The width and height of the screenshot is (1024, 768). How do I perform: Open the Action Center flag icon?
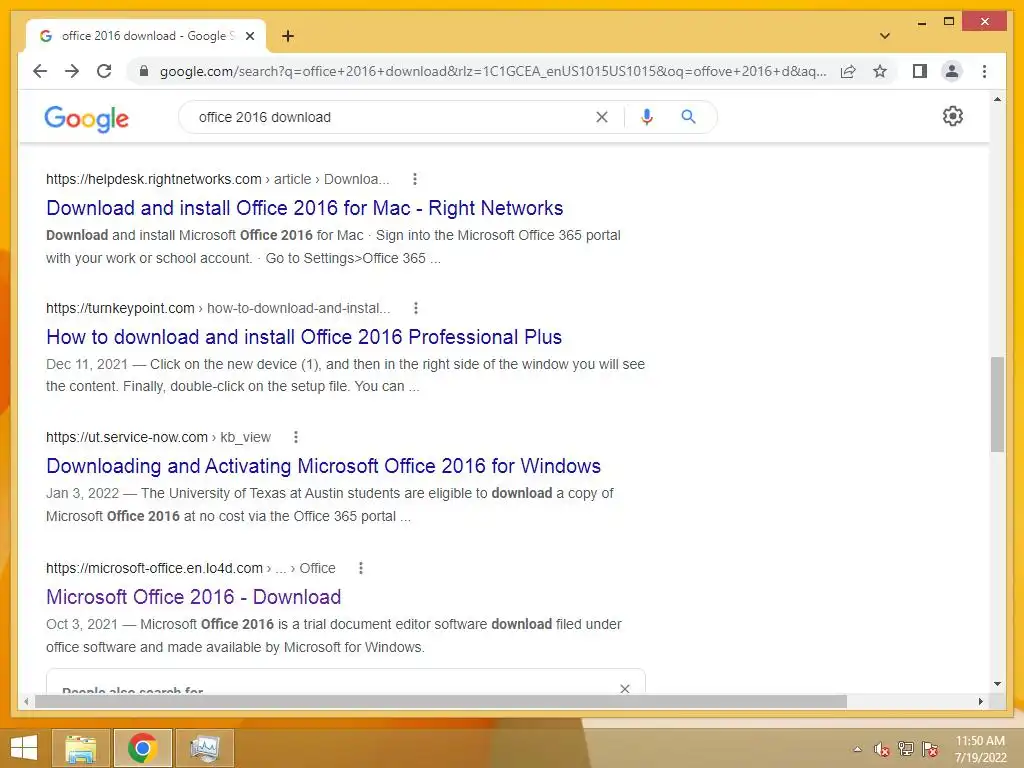(x=930, y=749)
